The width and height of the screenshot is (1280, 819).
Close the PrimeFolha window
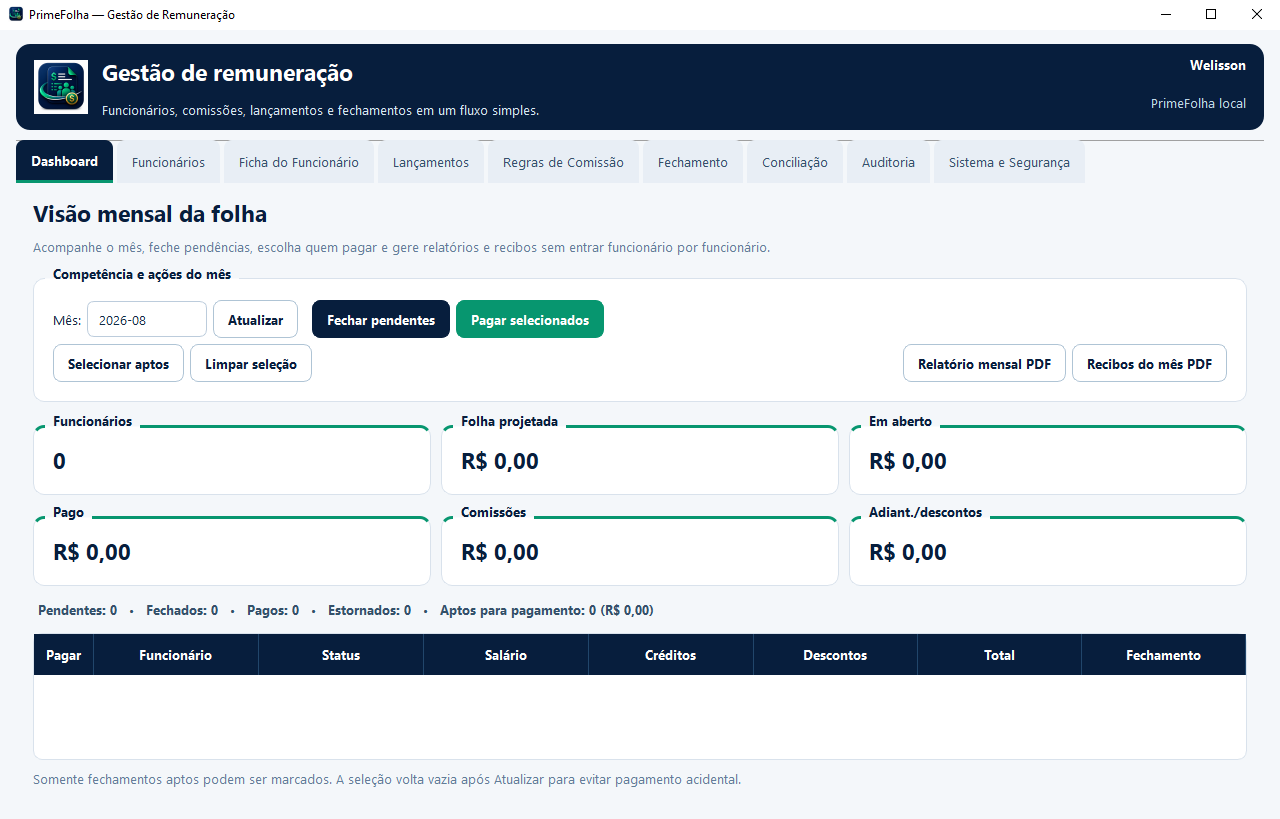tap(1257, 14)
